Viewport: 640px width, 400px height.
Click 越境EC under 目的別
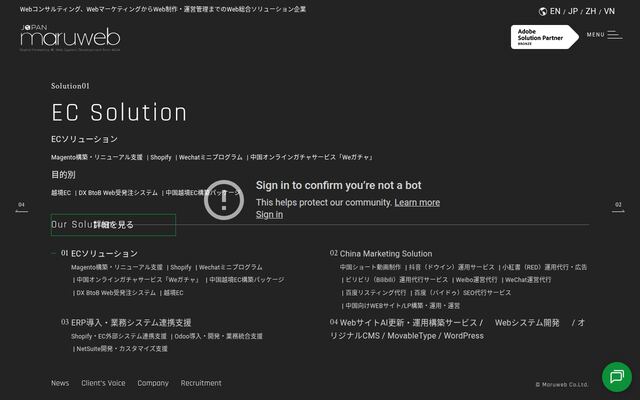[x=61, y=193]
